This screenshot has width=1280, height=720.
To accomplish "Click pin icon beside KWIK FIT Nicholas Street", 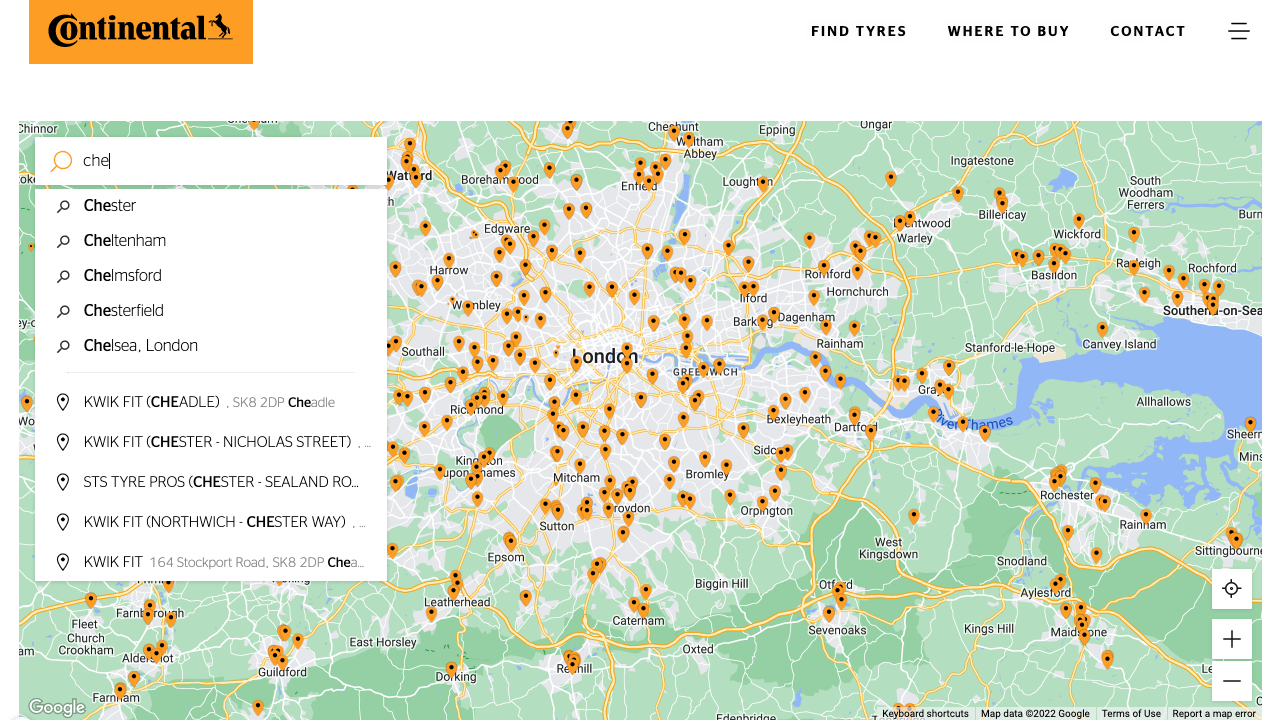I will pyautogui.click(x=63, y=442).
